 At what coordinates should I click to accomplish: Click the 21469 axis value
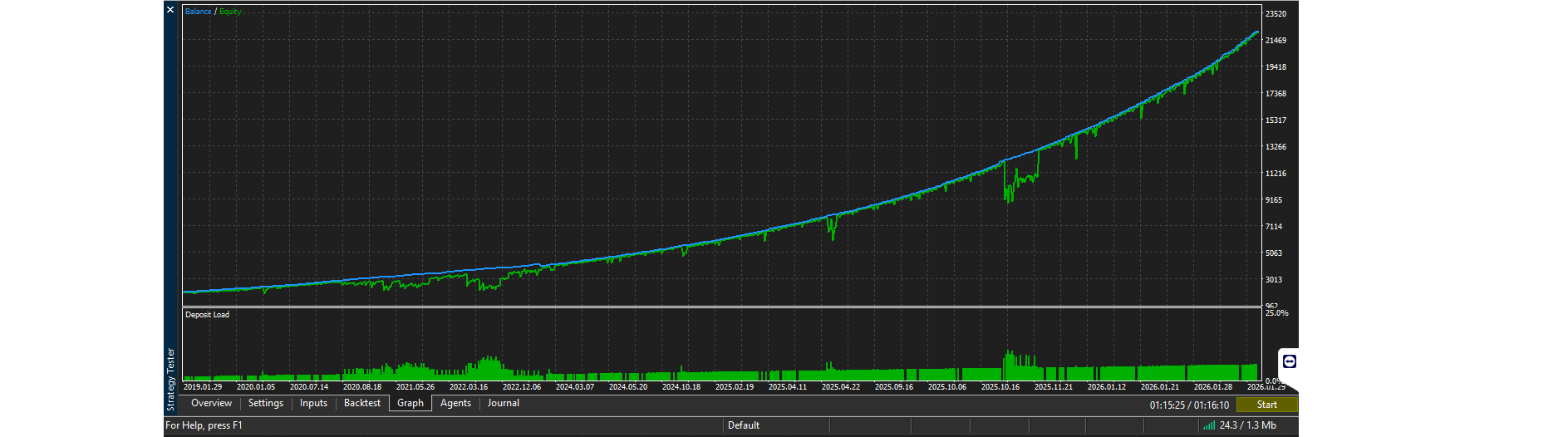click(x=1276, y=41)
